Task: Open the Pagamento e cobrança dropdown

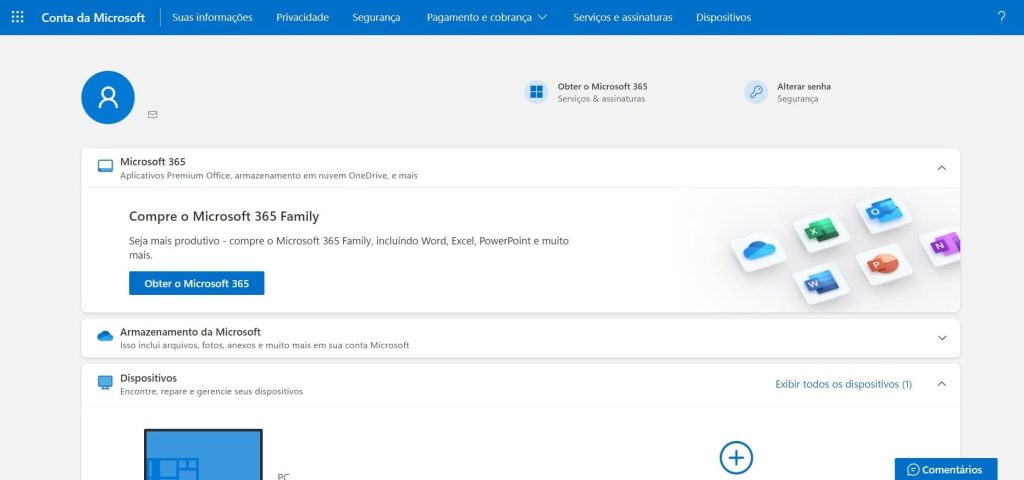Action: point(487,18)
